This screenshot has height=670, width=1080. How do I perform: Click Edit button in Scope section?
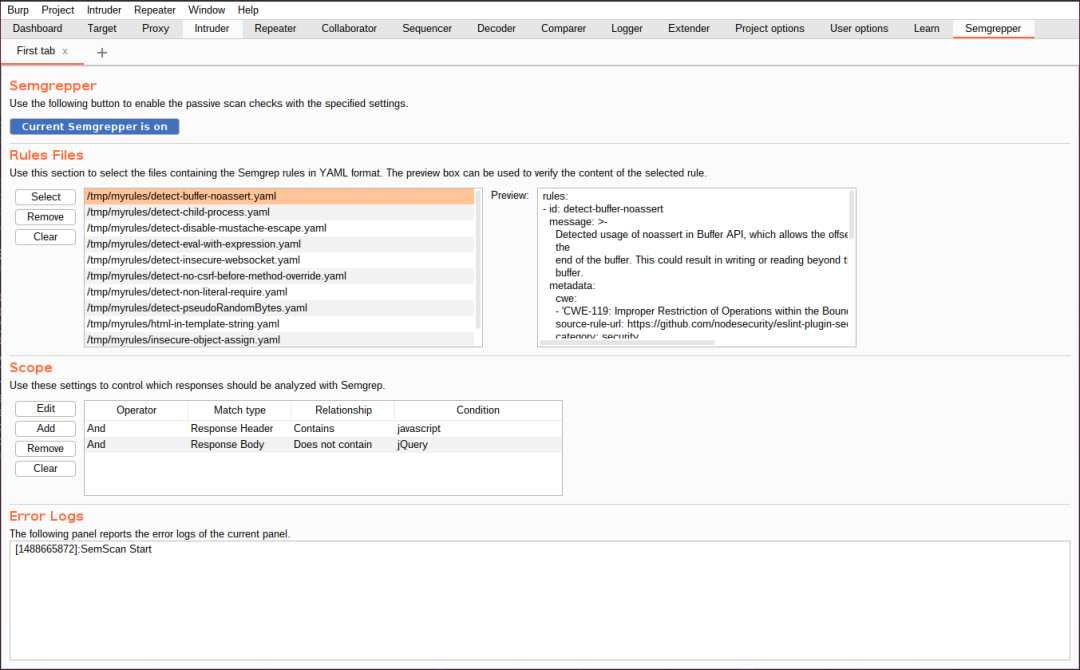[x=45, y=409]
